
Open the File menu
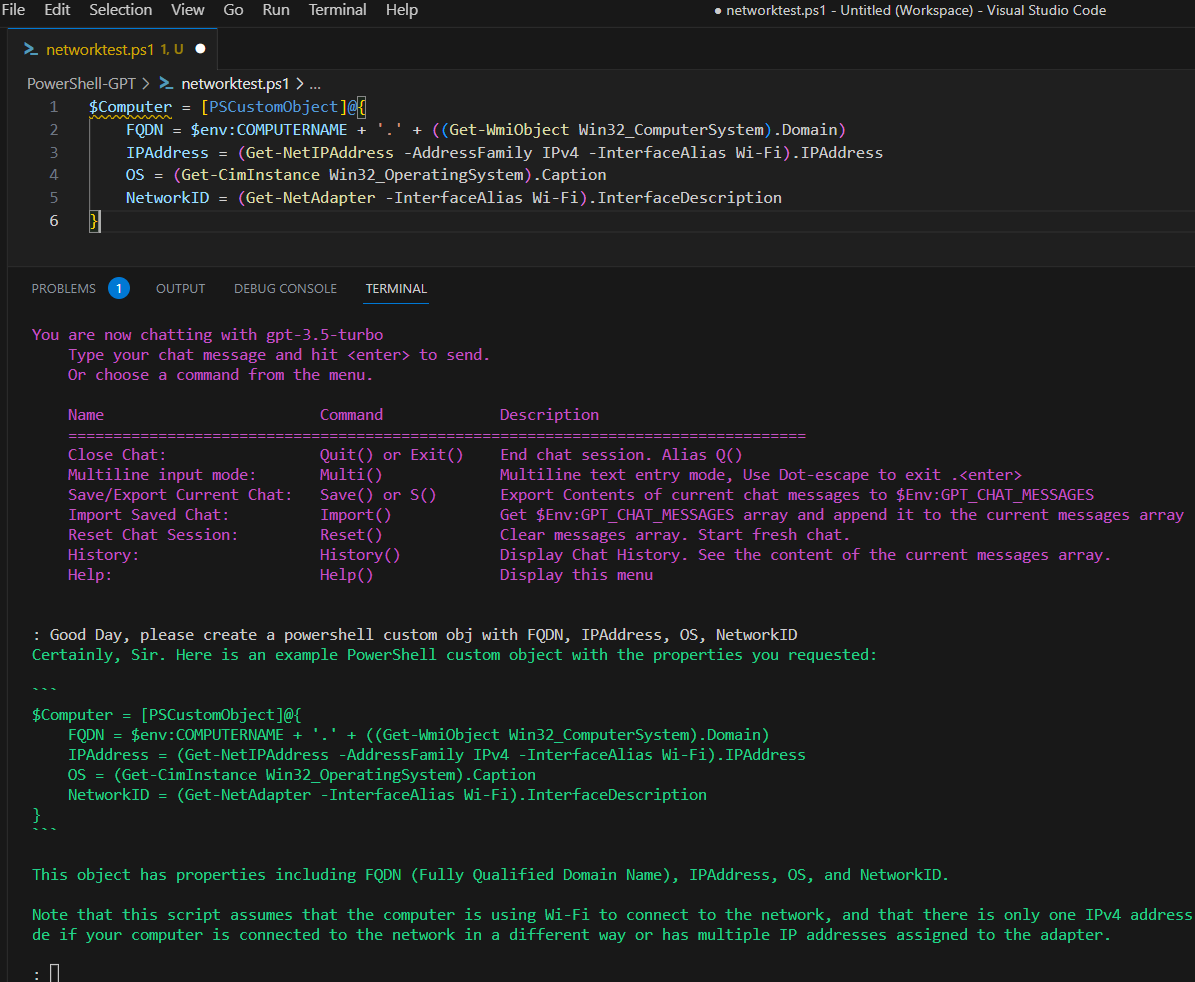click(x=13, y=10)
